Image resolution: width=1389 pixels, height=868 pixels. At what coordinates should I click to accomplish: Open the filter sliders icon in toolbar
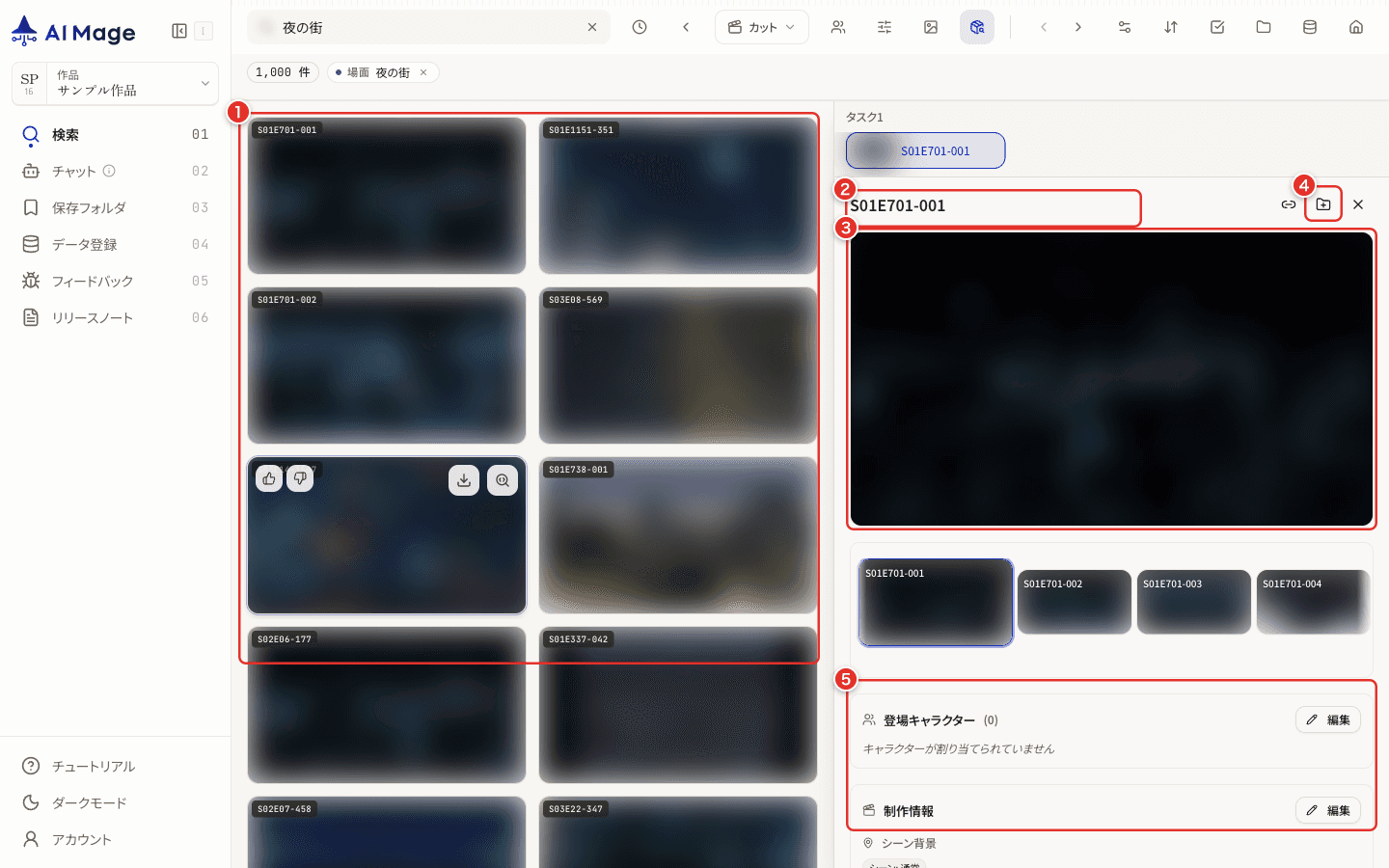885,27
